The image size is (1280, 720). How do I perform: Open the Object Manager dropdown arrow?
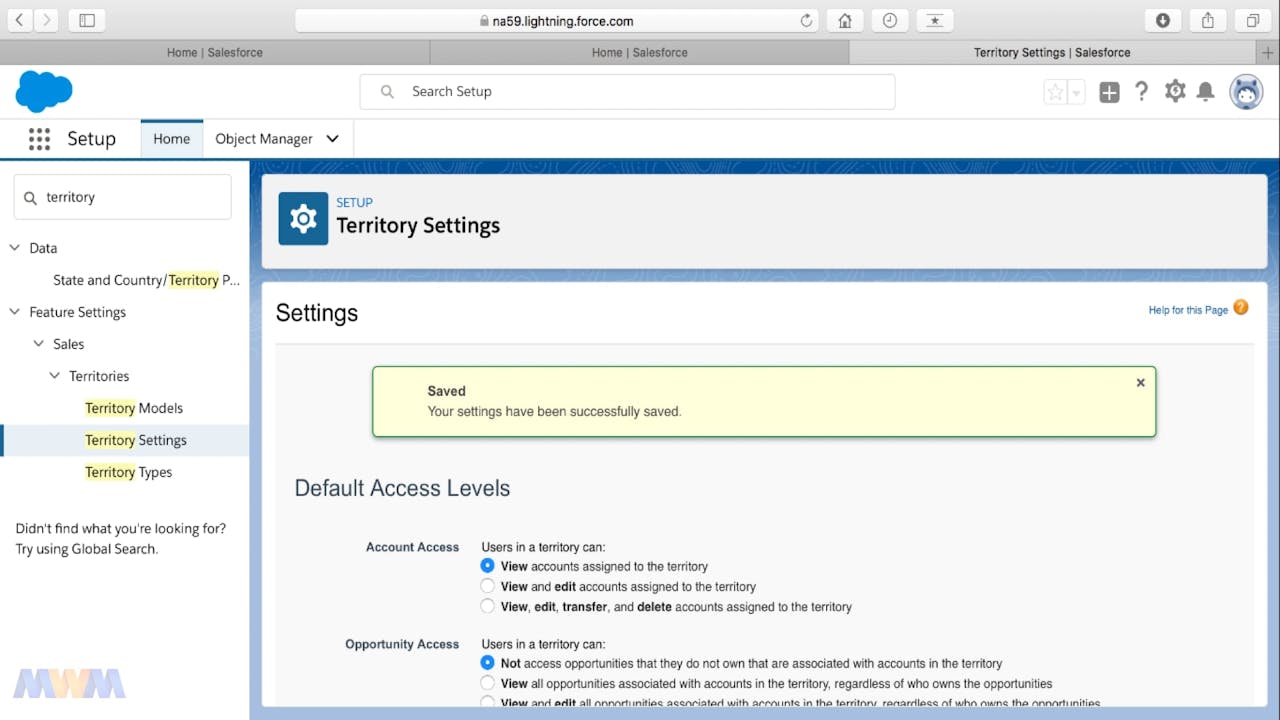pyautogui.click(x=333, y=139)
